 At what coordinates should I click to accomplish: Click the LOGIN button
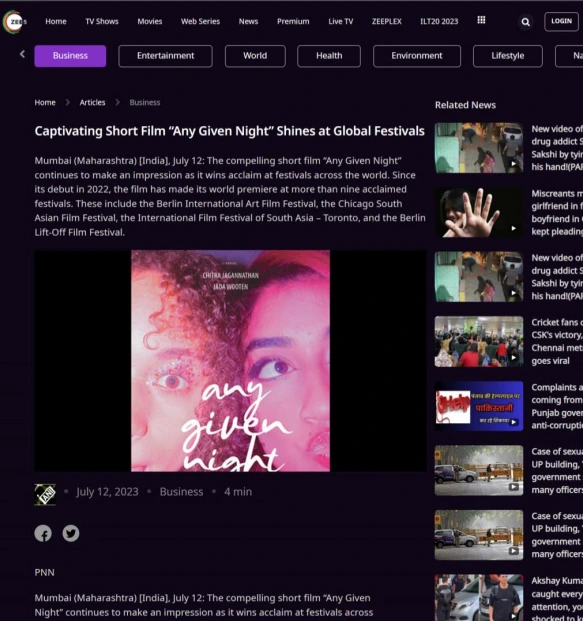pyautogui.click(x=561, y=21)
